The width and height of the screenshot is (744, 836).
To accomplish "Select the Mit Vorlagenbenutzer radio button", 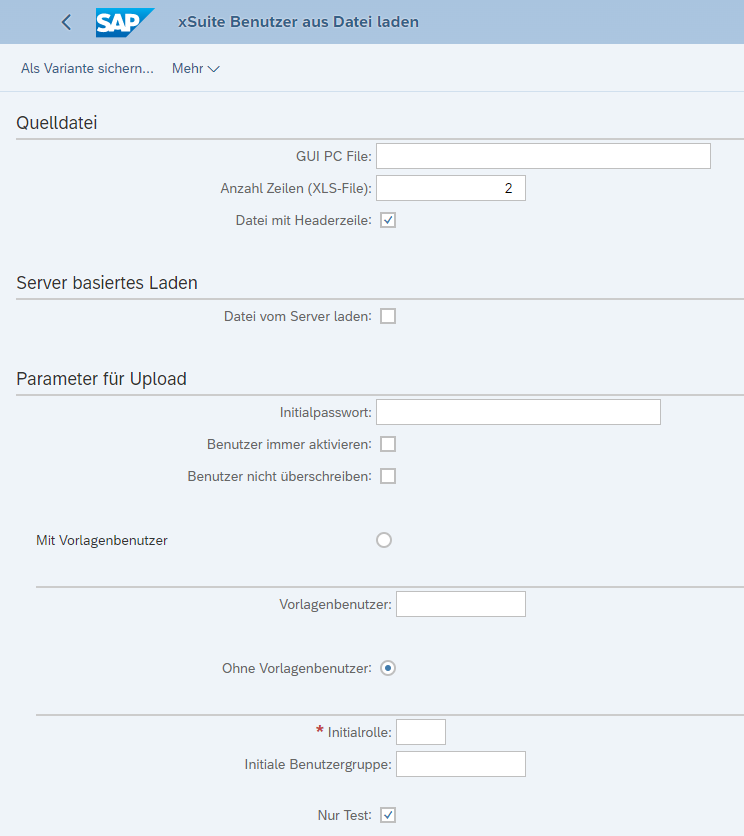I will pos(384,540).
